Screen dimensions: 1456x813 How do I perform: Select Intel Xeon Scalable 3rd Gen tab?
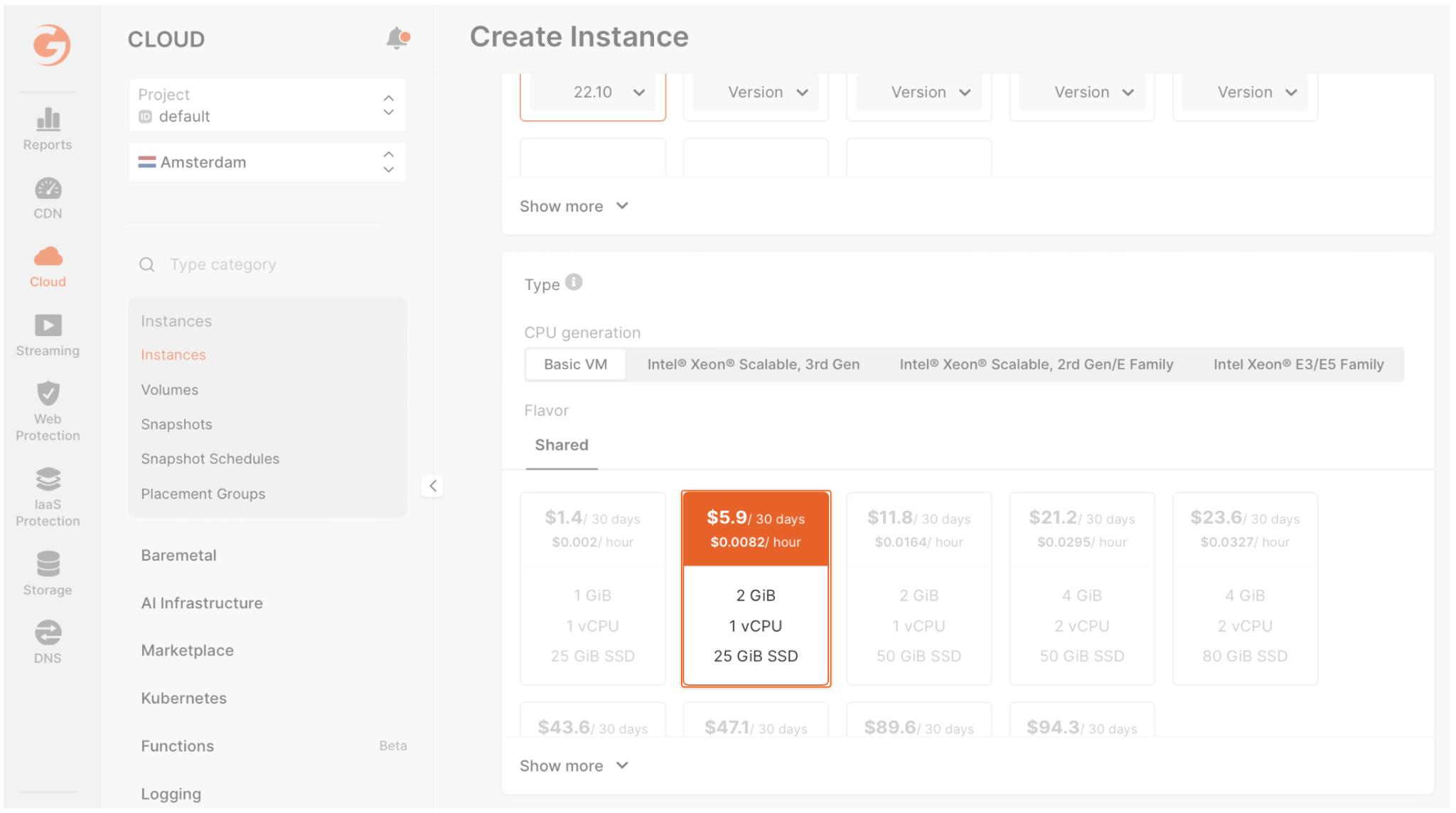click(x=753, y=364)
